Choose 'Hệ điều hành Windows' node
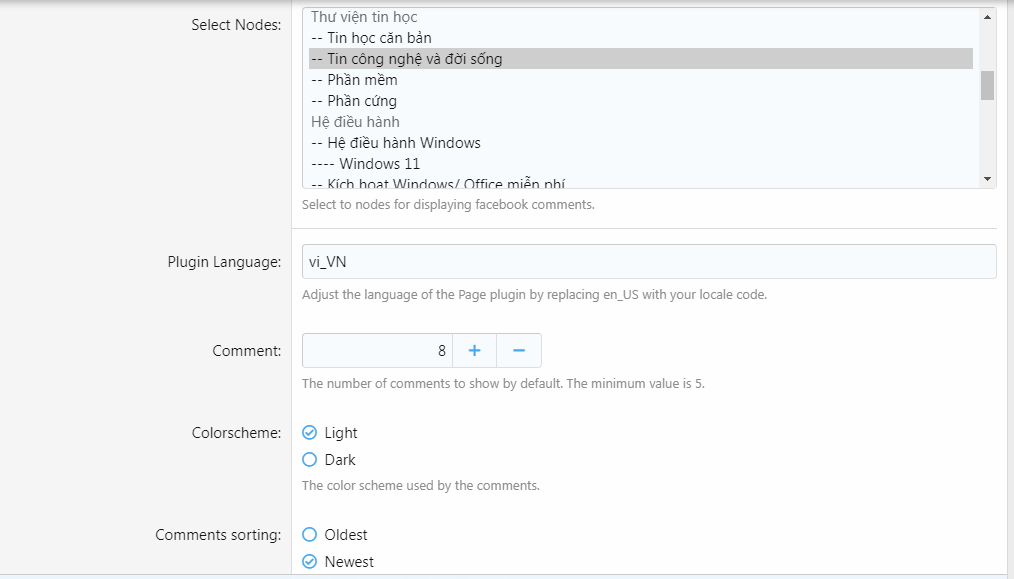This screenshot has height=579, width=1014. point(396,143)
